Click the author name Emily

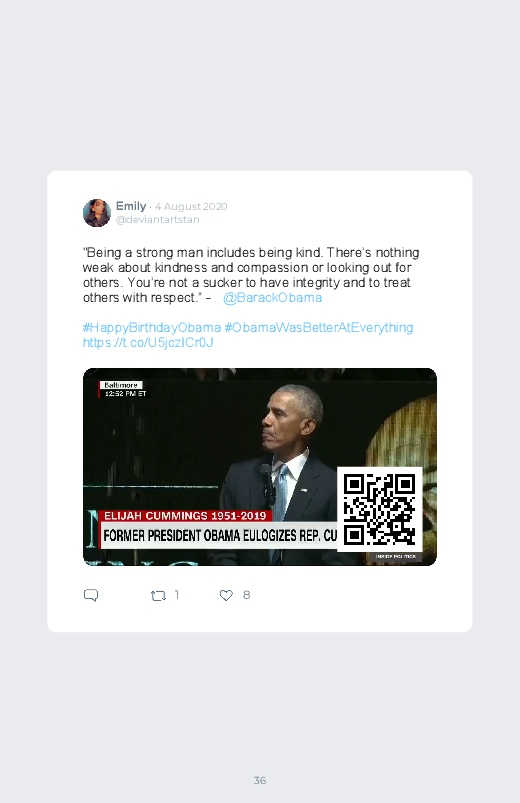pyautogui.click(x=131, y=206)
